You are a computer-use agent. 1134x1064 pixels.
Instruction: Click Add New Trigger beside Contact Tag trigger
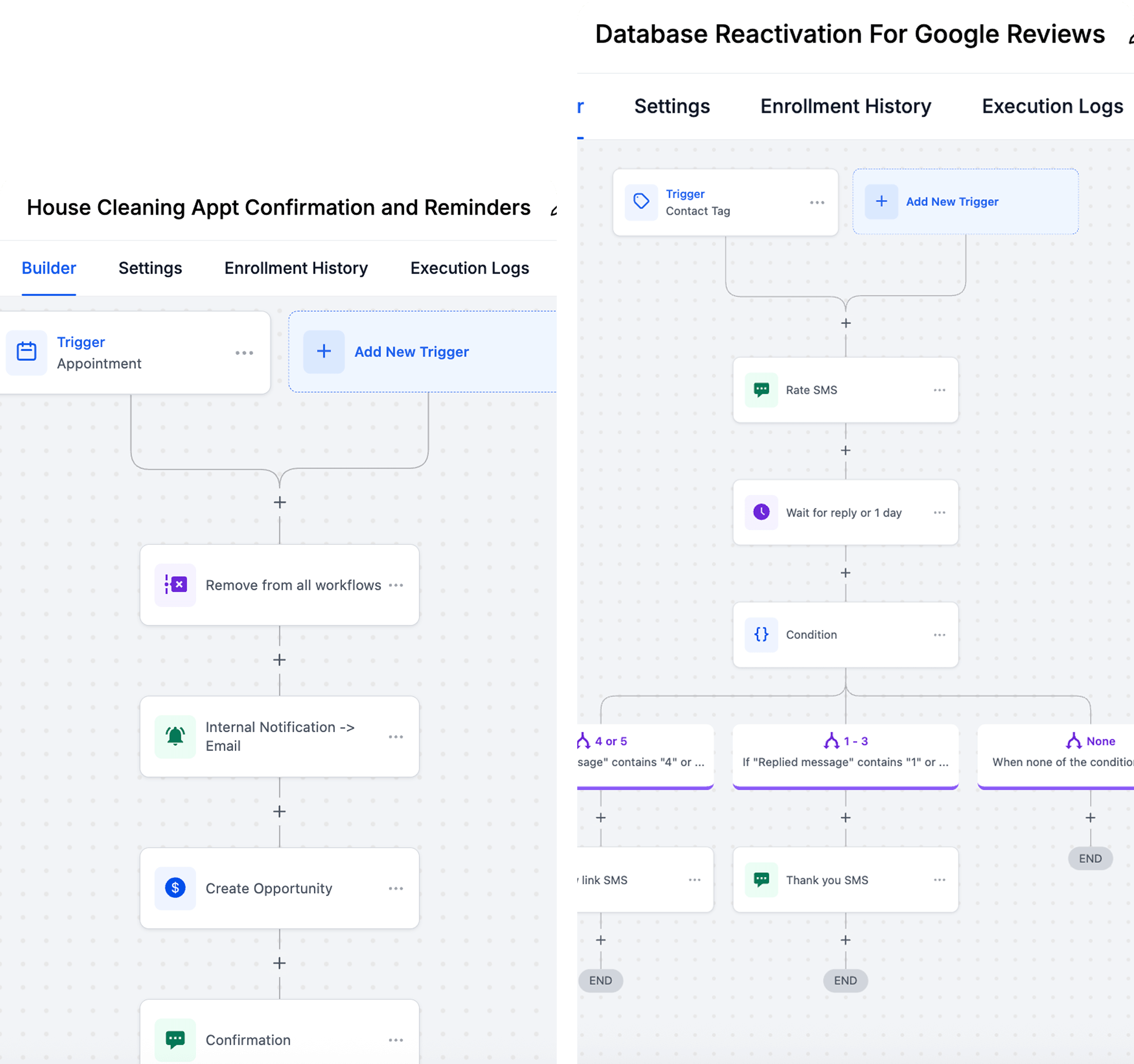(952, 201)
